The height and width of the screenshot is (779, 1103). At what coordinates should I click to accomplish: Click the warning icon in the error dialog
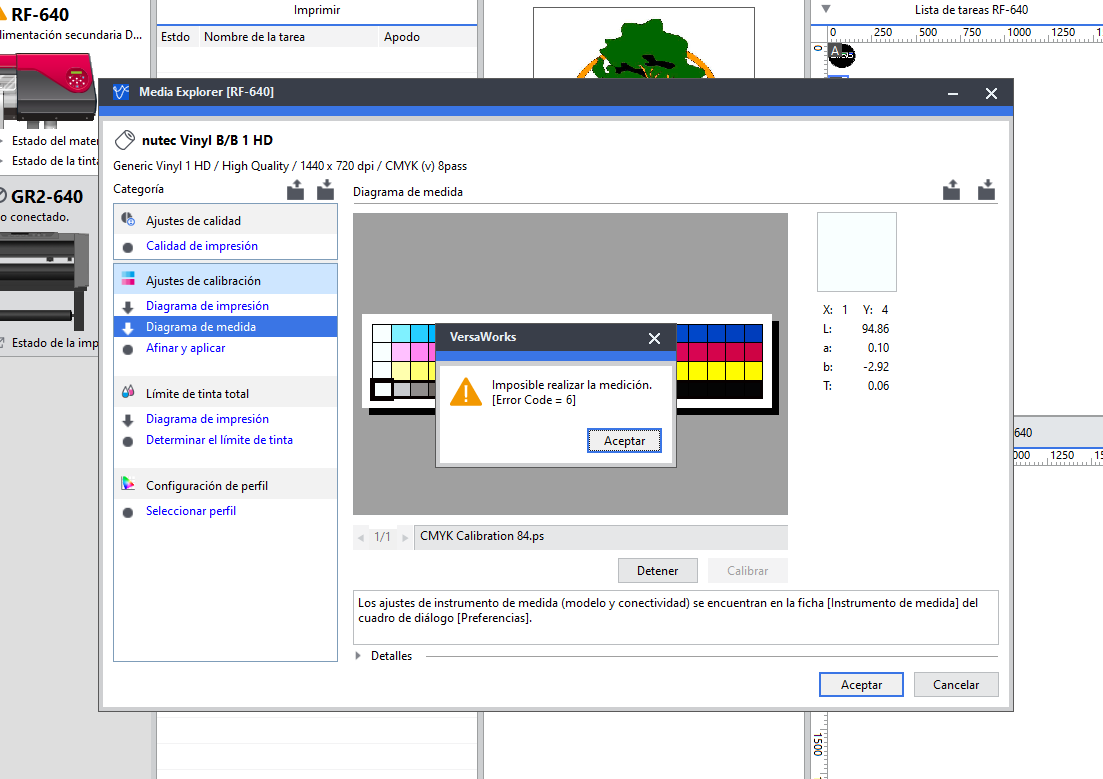point(466,392)
